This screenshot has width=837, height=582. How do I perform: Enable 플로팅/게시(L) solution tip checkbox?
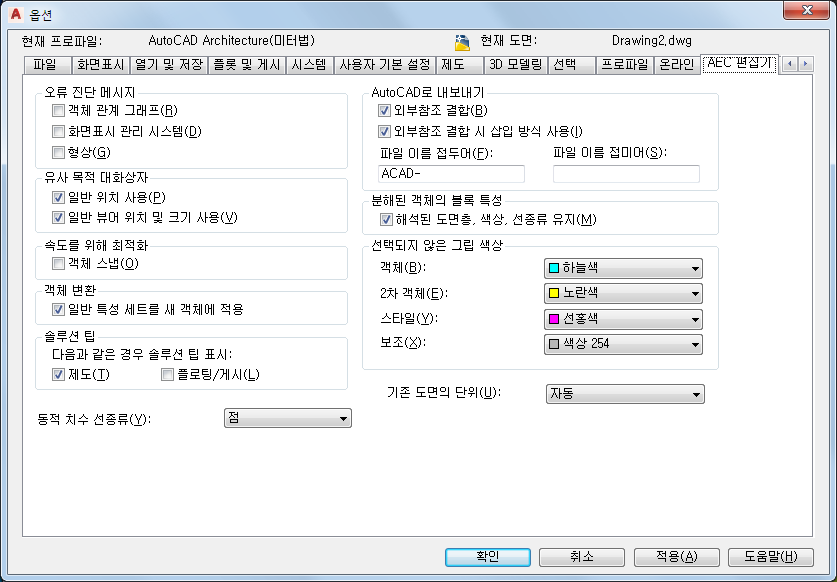click(167, 374)
